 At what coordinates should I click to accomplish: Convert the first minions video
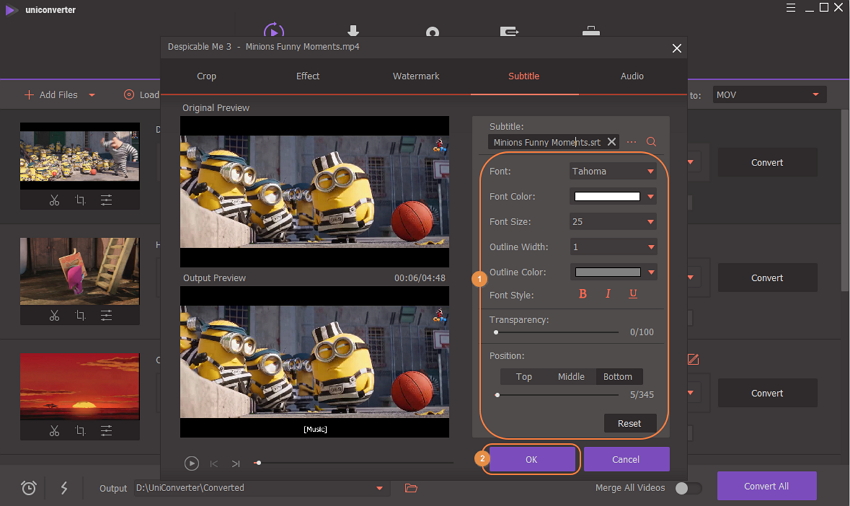[x=767, y=163]
